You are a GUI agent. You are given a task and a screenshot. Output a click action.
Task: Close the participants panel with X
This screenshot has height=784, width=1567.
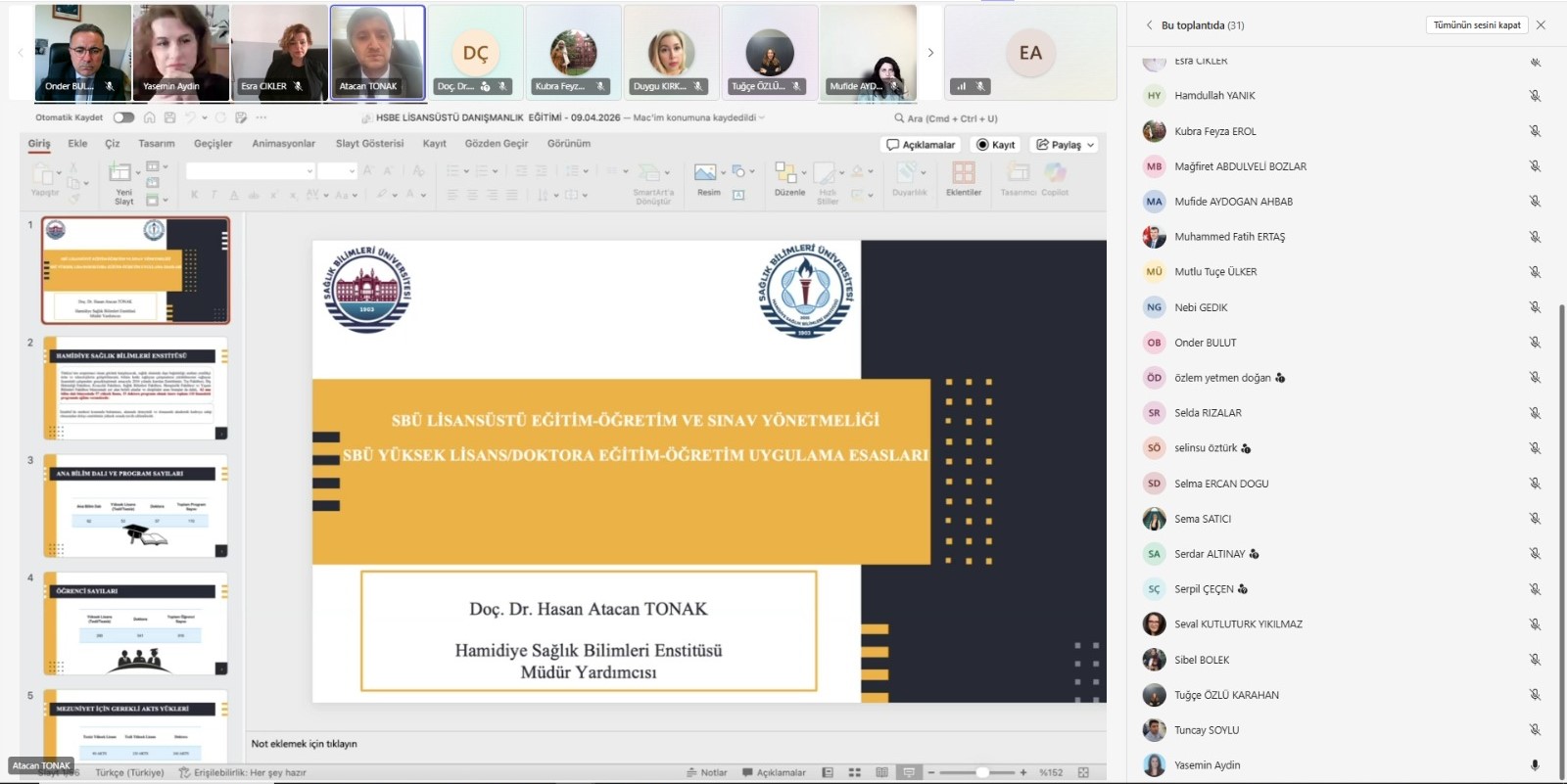(x=1541, y=25)
